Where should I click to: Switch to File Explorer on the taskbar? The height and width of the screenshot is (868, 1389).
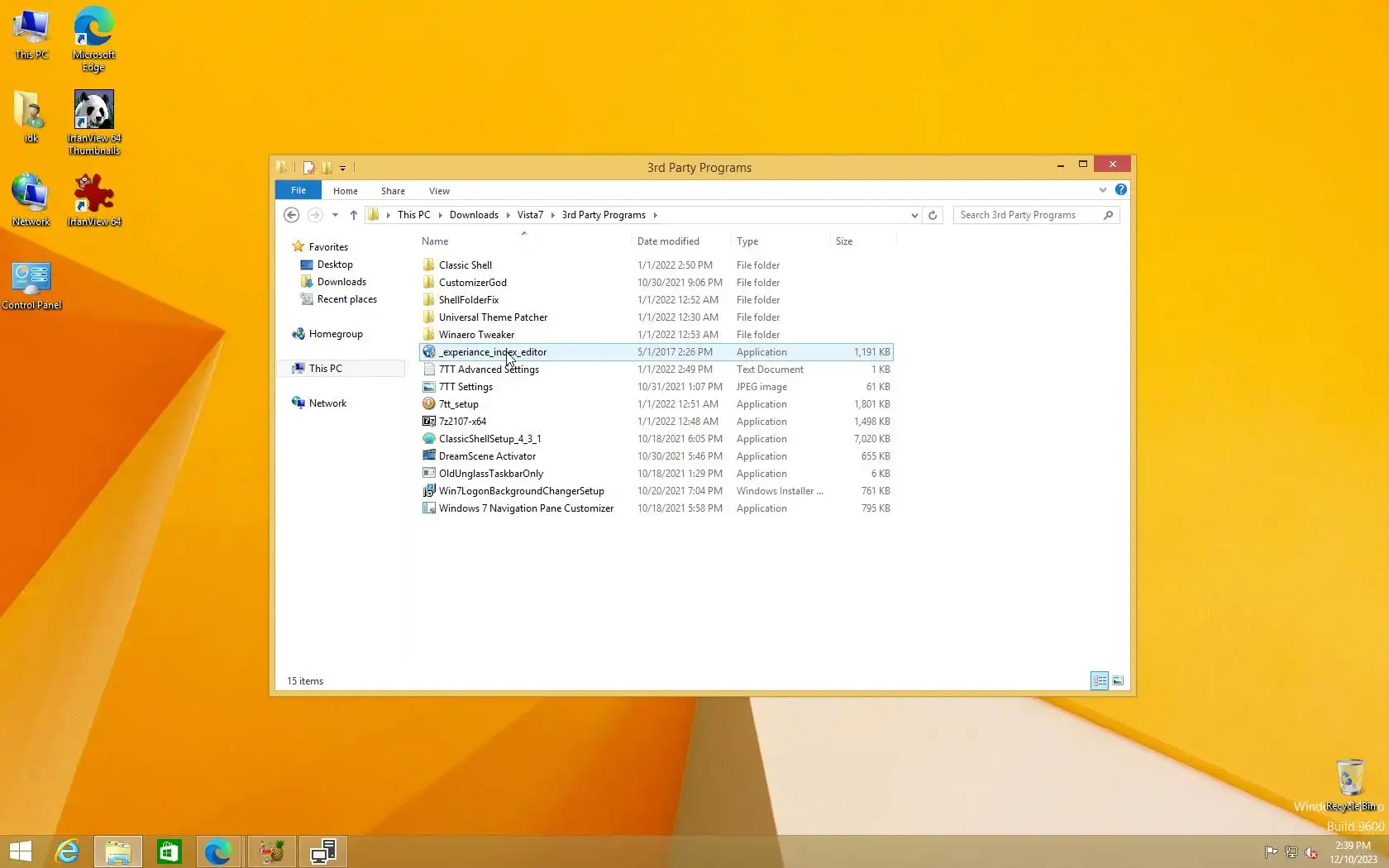tap(118, 851)
